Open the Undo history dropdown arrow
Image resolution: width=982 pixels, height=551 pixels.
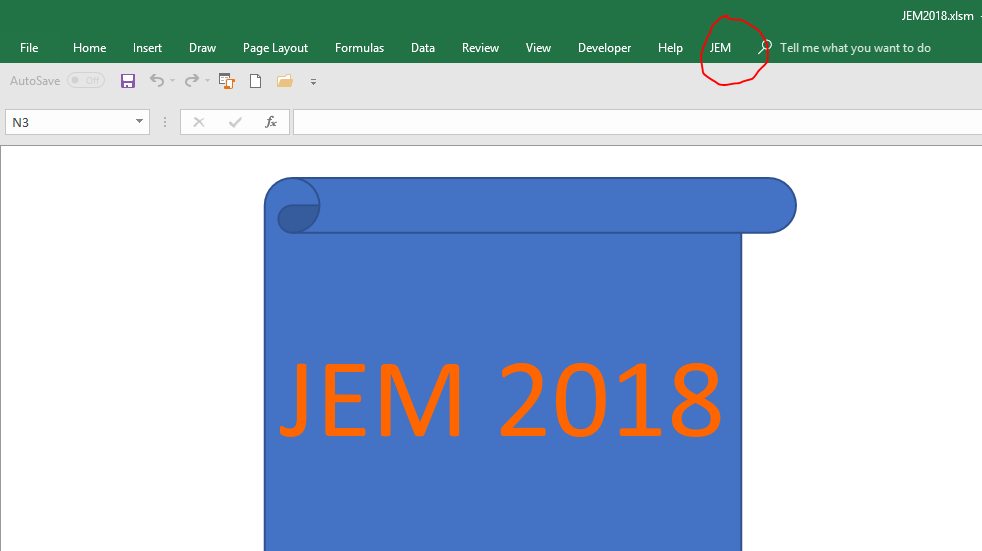172,81
